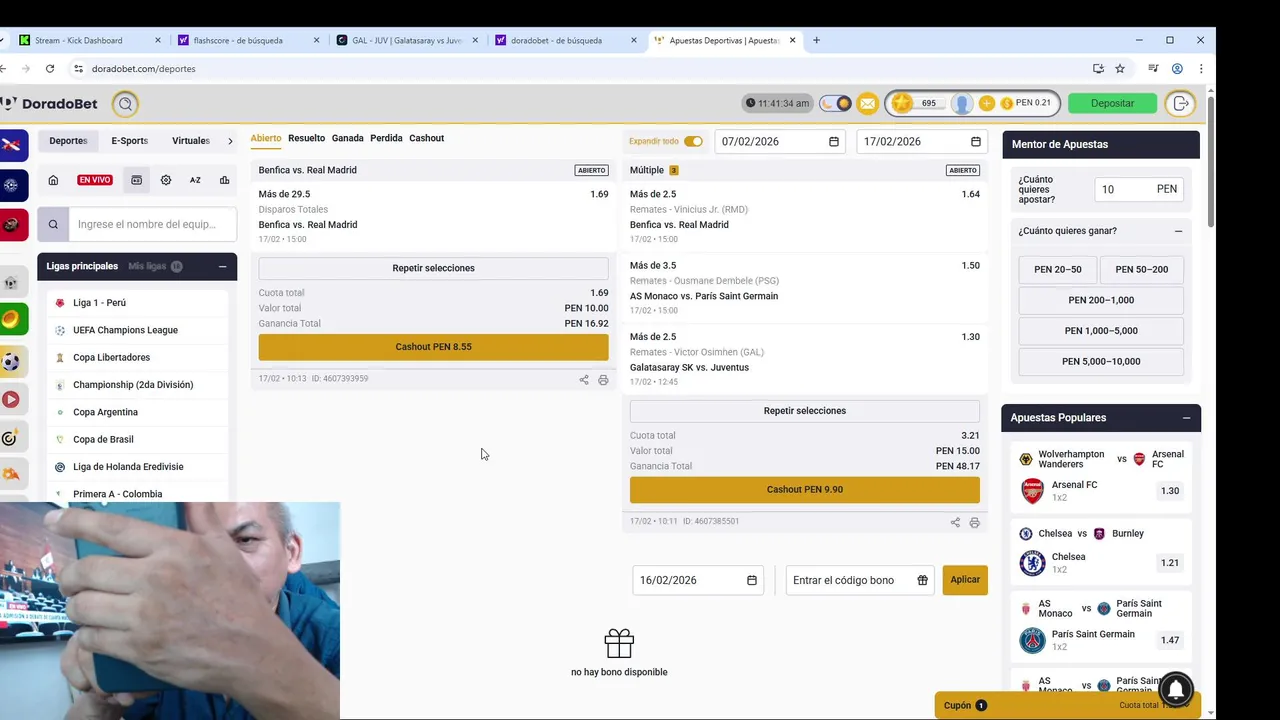Image resolution: width=1280 pixels, height=720 pixels.
Task: Click the gift icon in bonus code field
Action: coord(922,580)
